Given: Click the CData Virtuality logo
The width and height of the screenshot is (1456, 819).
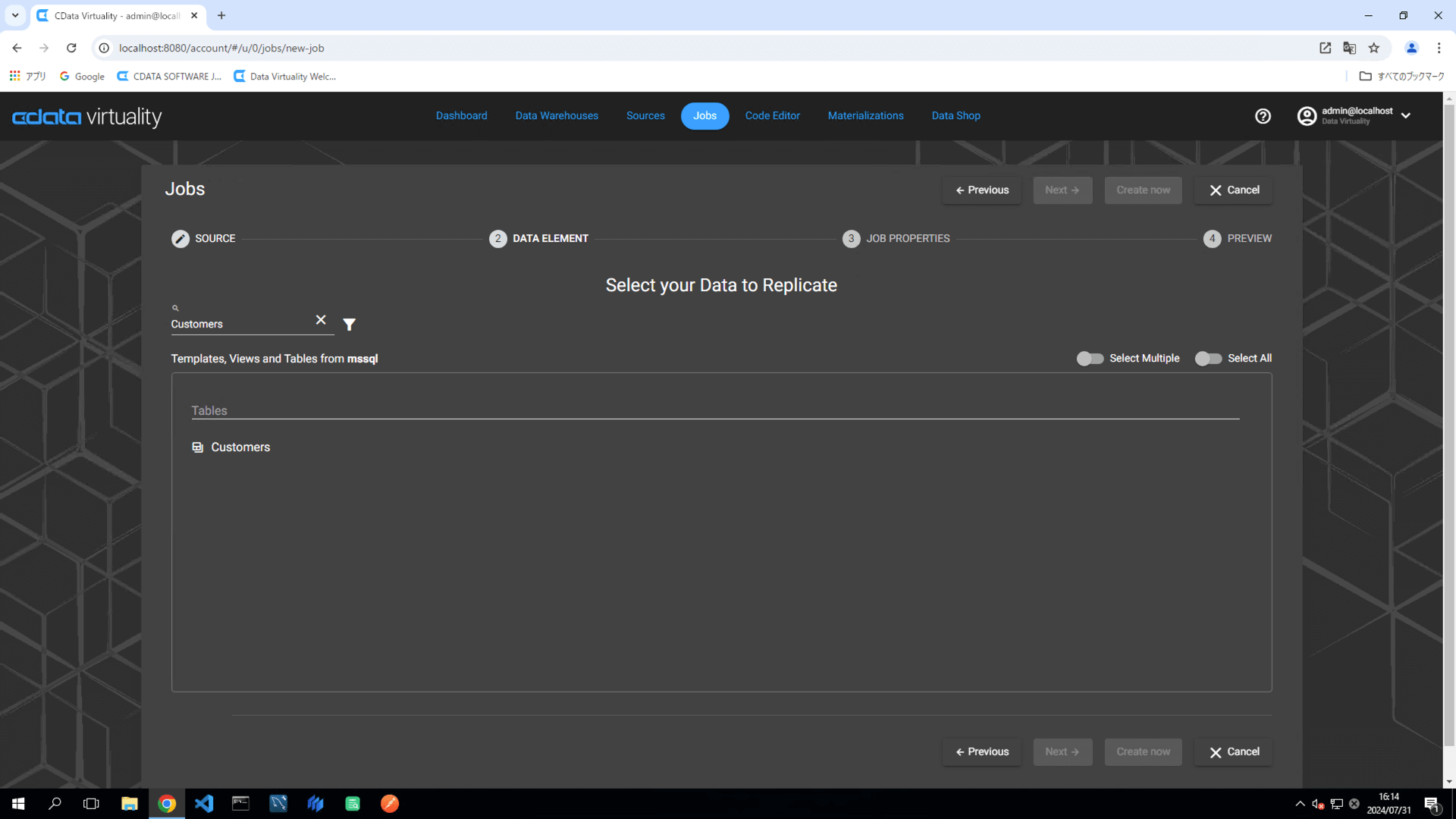Looking at the screenshot, I should pos(87,117).
